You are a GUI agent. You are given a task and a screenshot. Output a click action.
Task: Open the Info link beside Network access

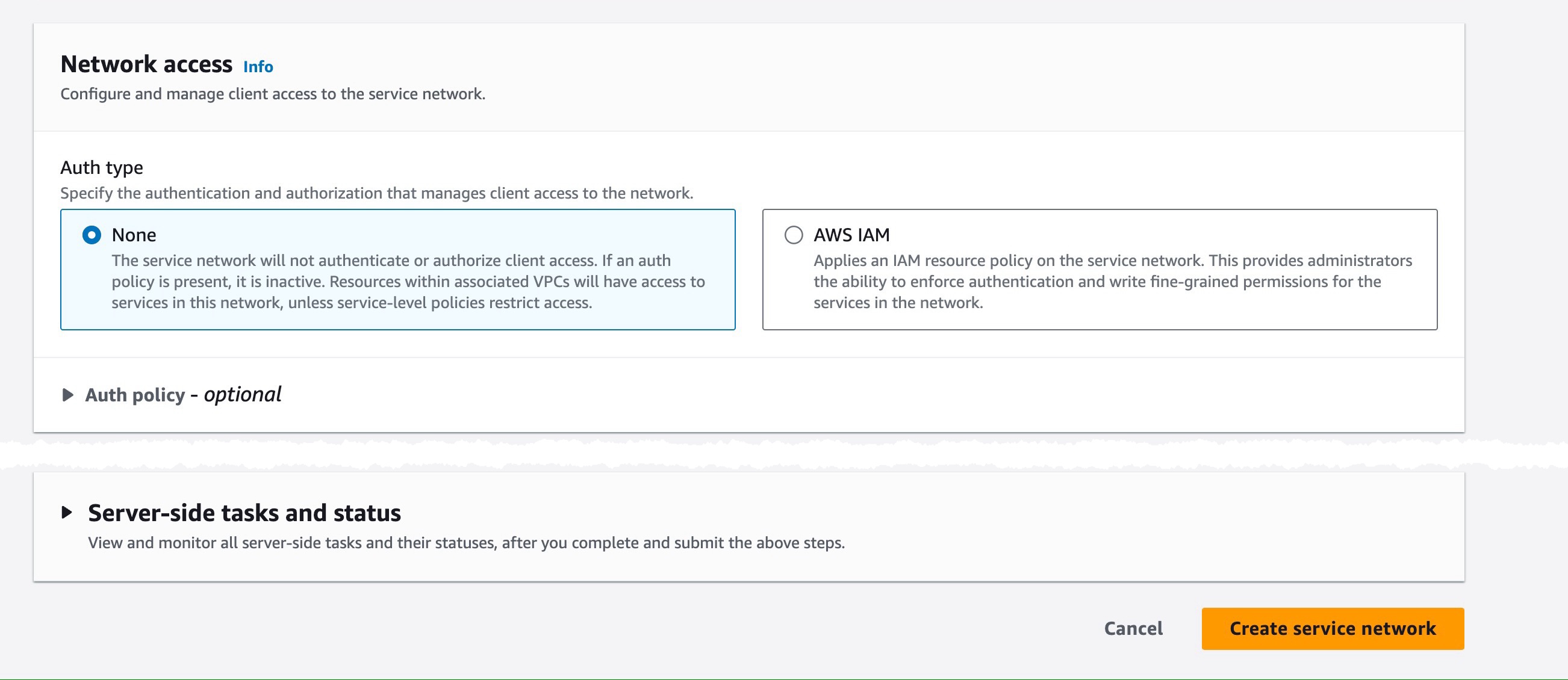[x=258, y=66]
